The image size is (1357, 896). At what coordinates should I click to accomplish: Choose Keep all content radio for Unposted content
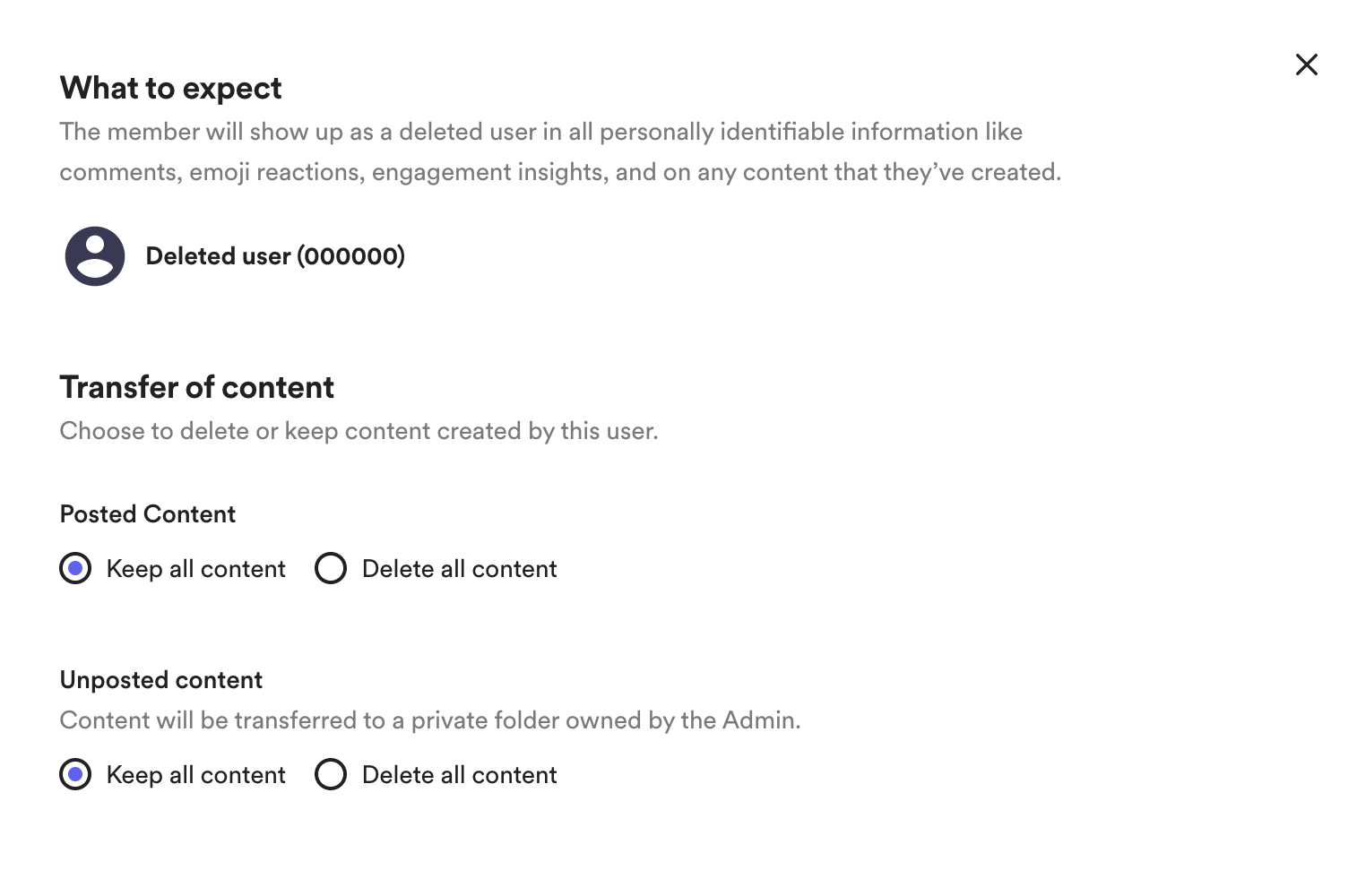[x=75, y=774]
